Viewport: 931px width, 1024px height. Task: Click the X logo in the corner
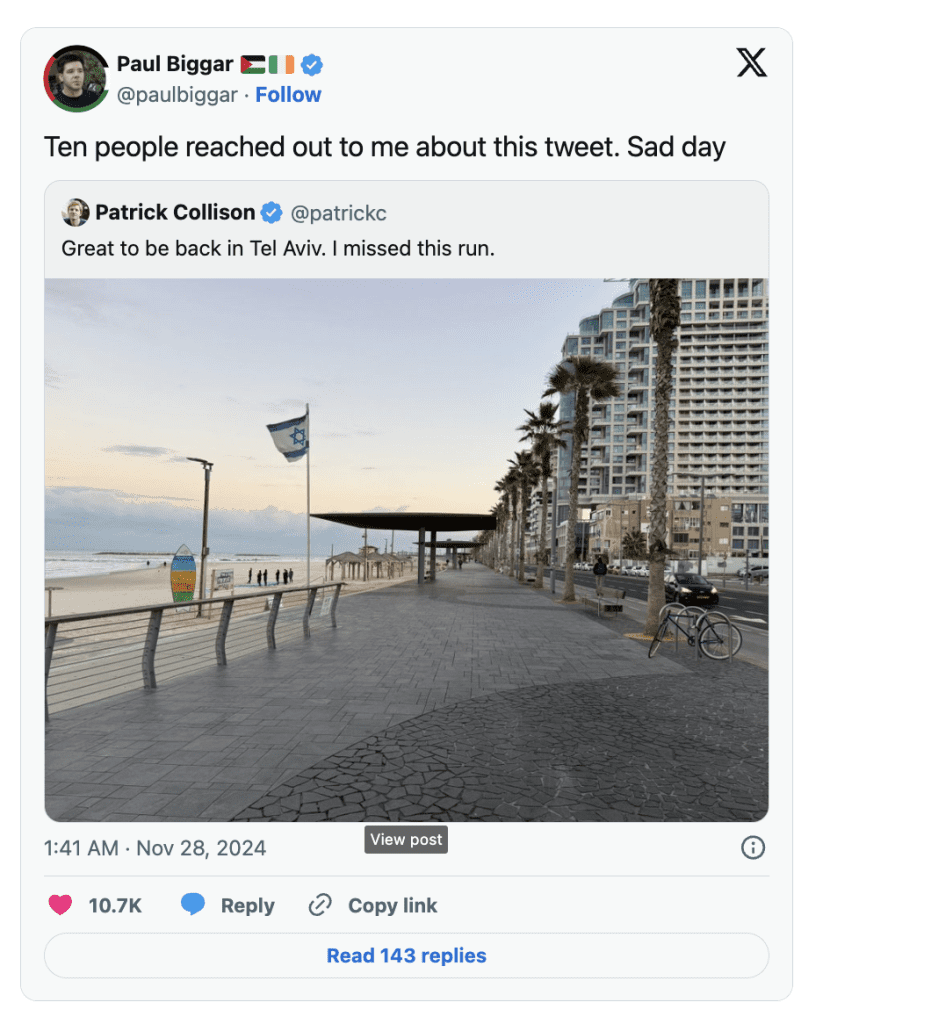(751, 62)
